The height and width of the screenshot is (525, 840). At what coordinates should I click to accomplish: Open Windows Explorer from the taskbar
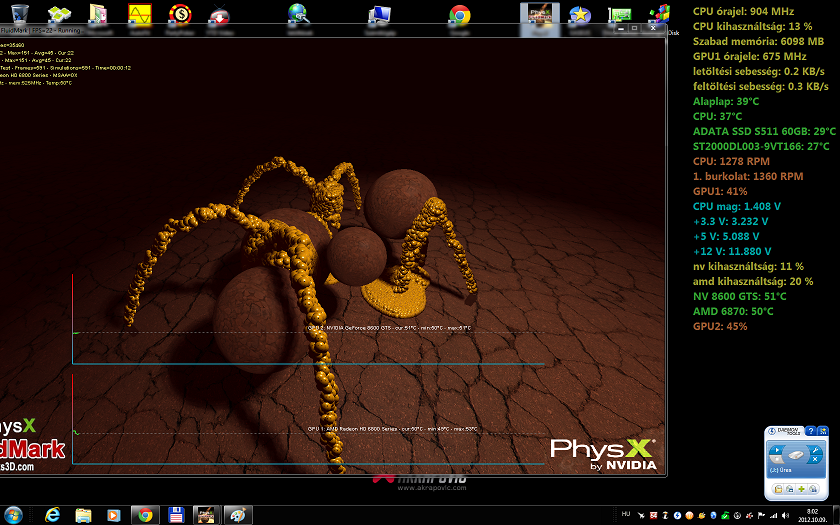coord(83,515)
